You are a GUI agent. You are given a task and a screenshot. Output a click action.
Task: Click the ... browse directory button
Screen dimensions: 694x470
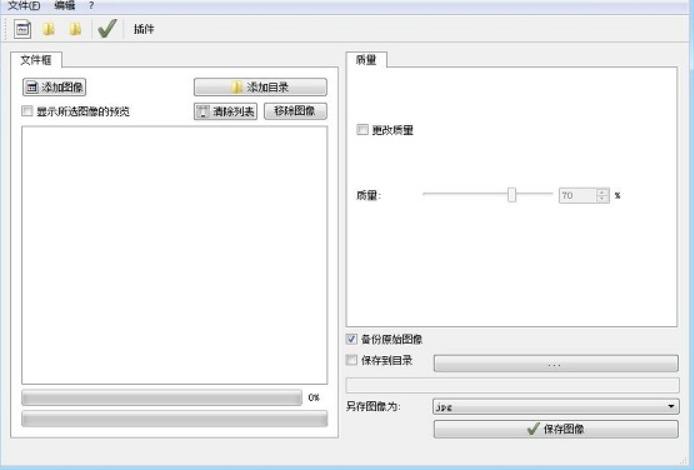point(556,364)
